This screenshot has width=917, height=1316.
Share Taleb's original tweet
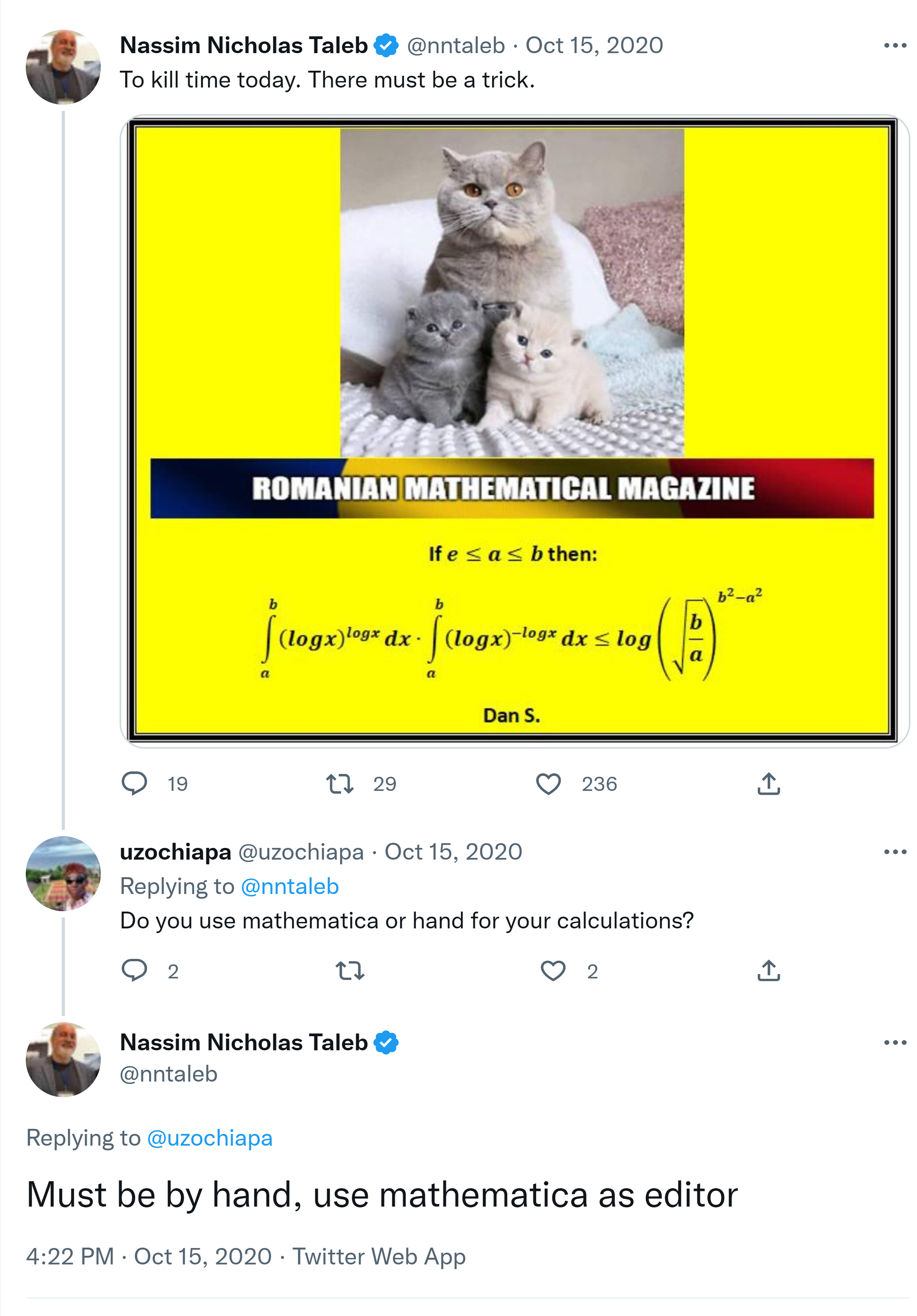pyautogui.click(x=769, y=783)
